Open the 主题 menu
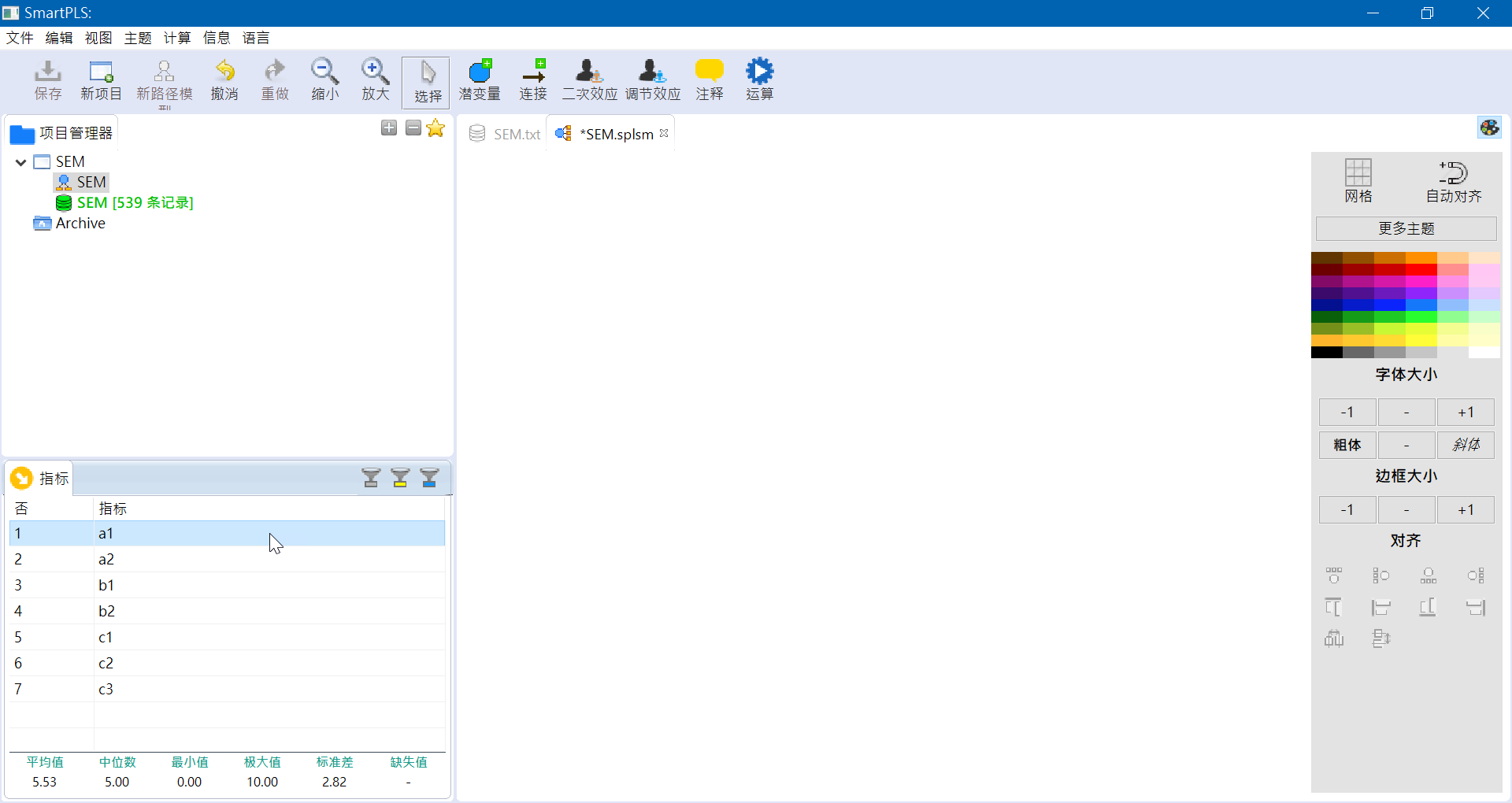Viewport: 1512px width, 803px height. tap(138, 38)
